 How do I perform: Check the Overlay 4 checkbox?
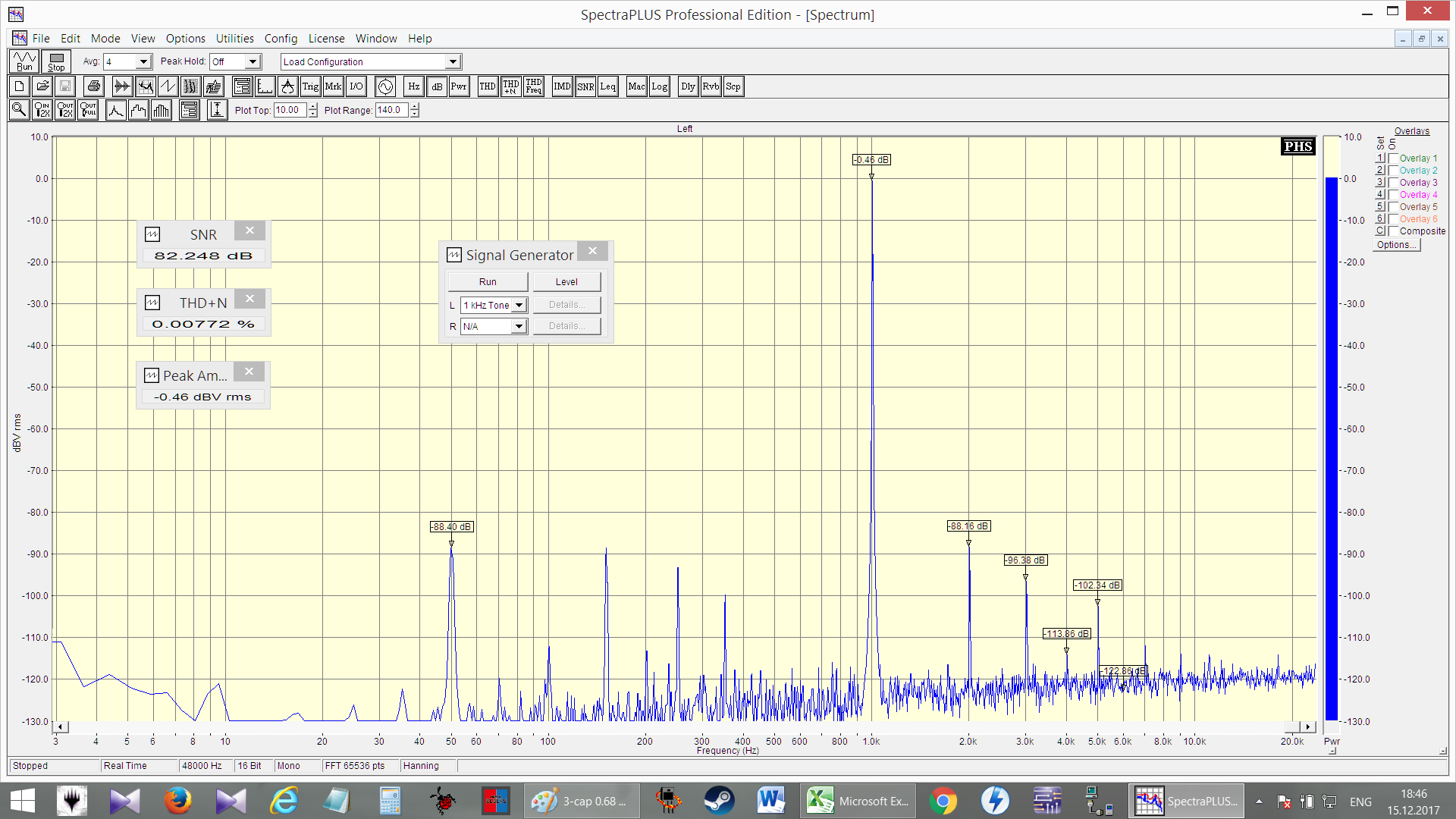coord(1394,195)
